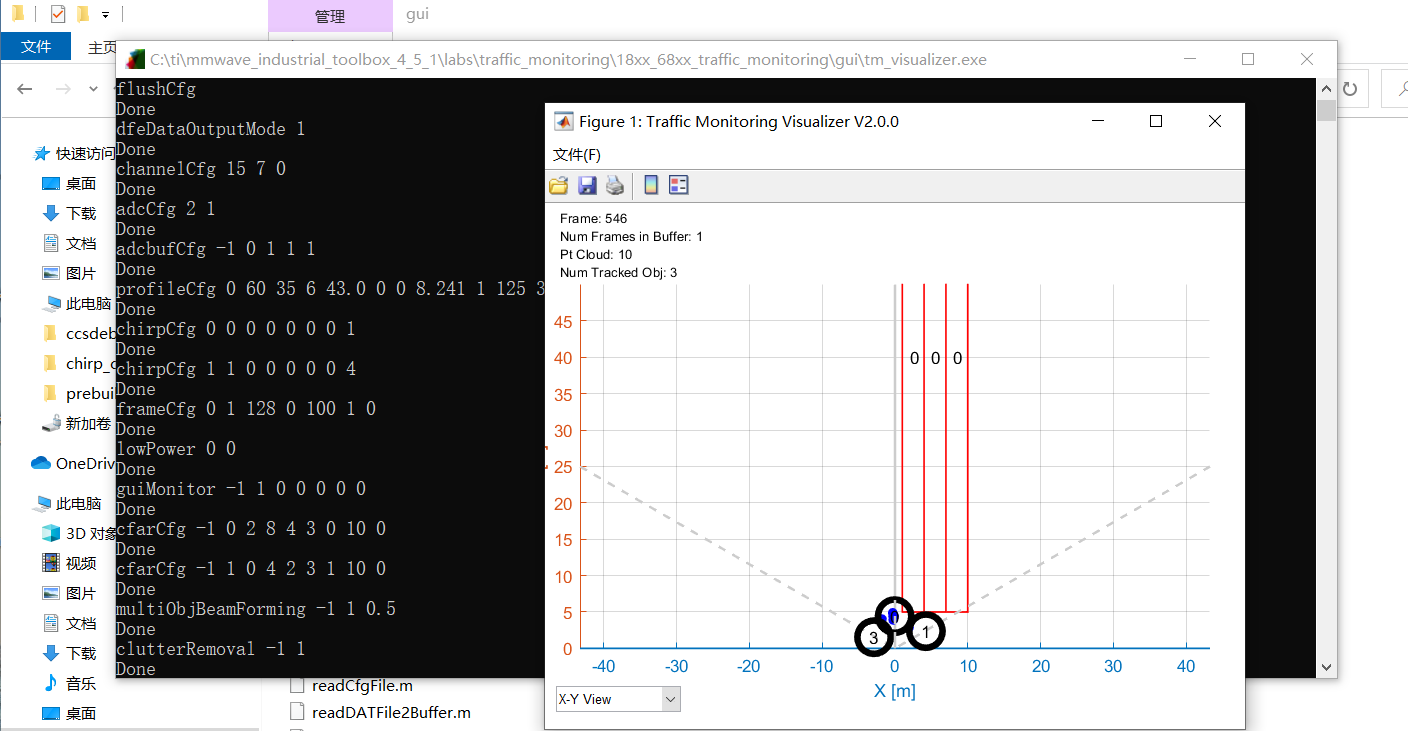
Task: Click the tm_visualizer console window title icon
Action: pyautogui.click(x=135, y=59)
